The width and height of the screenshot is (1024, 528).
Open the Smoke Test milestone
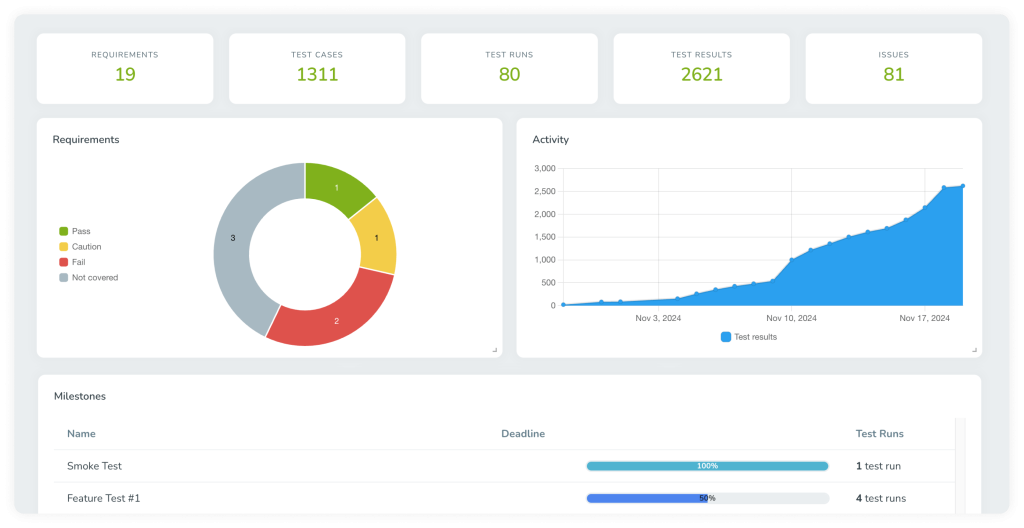pyautogui.click(x=94, y=466)
